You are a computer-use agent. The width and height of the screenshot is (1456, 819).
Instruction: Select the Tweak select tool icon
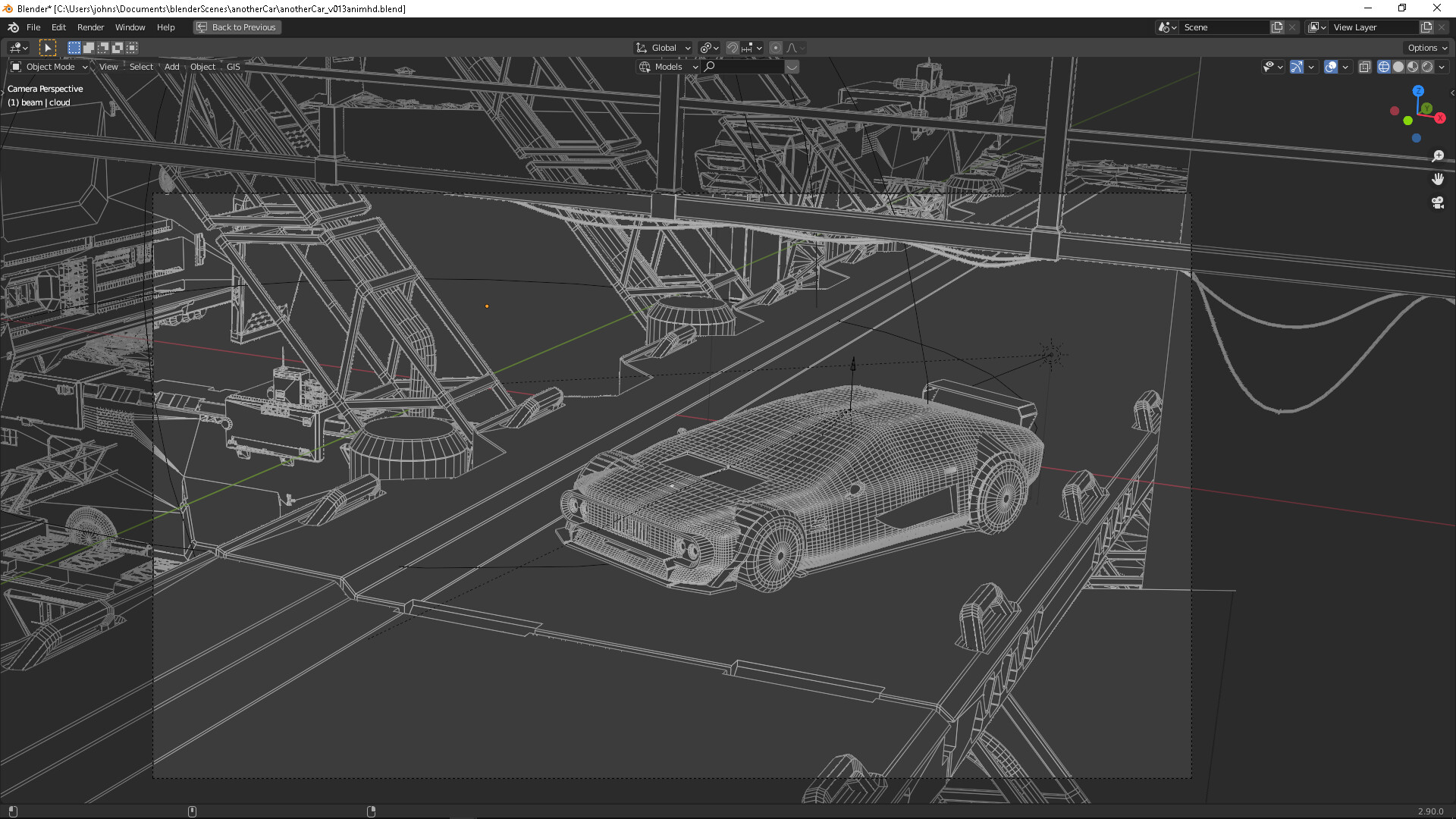[47, 48]
